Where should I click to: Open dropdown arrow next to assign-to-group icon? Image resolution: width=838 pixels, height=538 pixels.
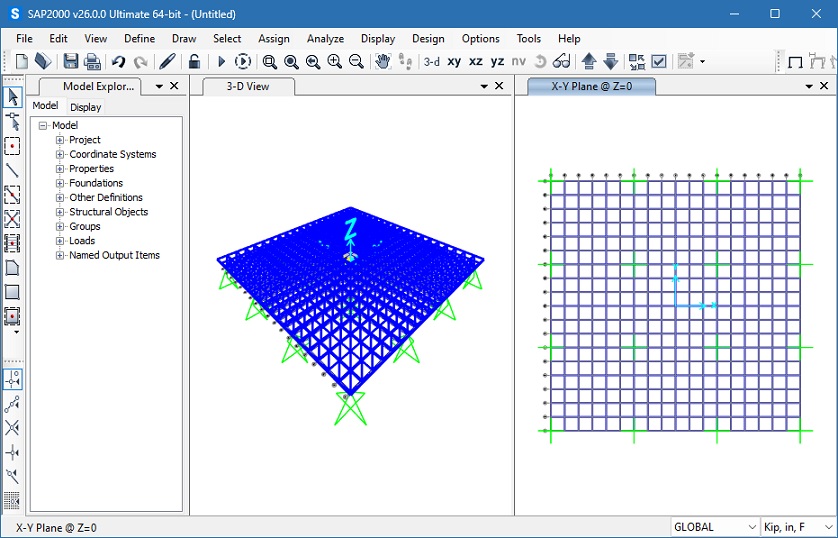(x=702, y=61)
